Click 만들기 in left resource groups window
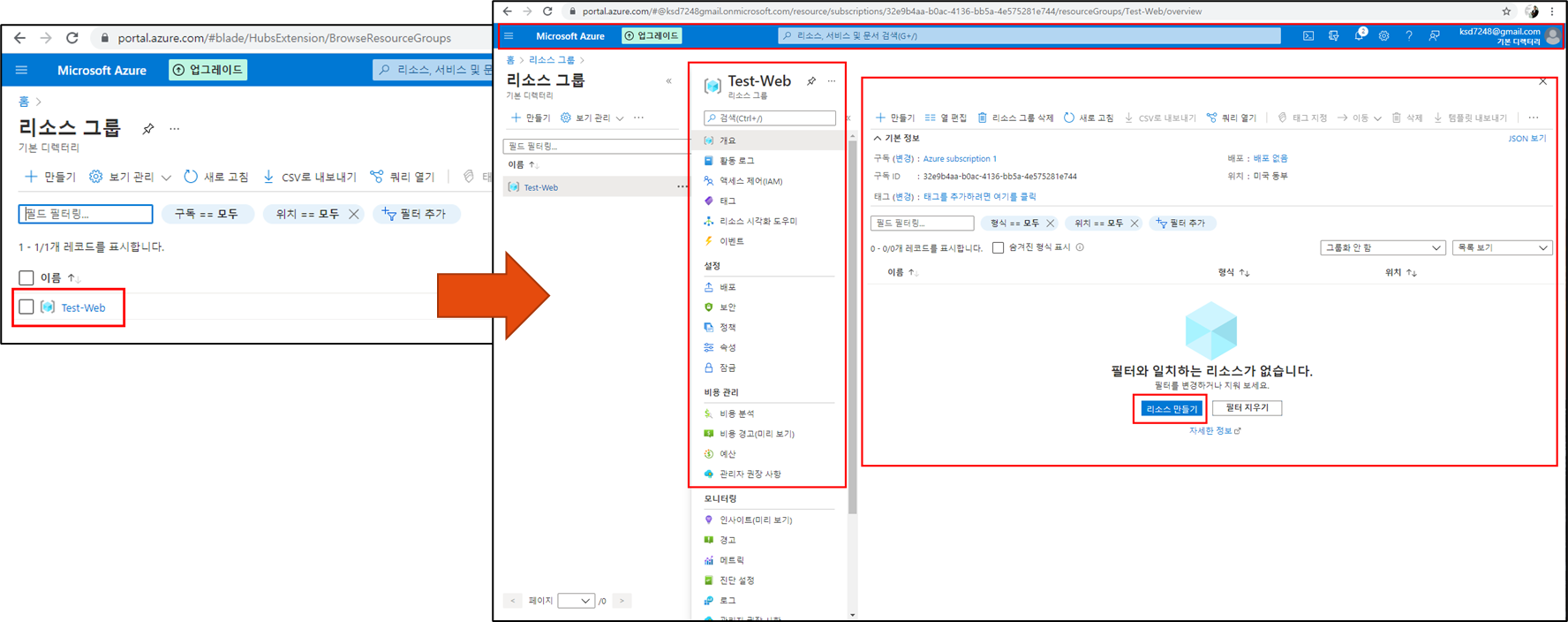 click(x=50, y=177)
